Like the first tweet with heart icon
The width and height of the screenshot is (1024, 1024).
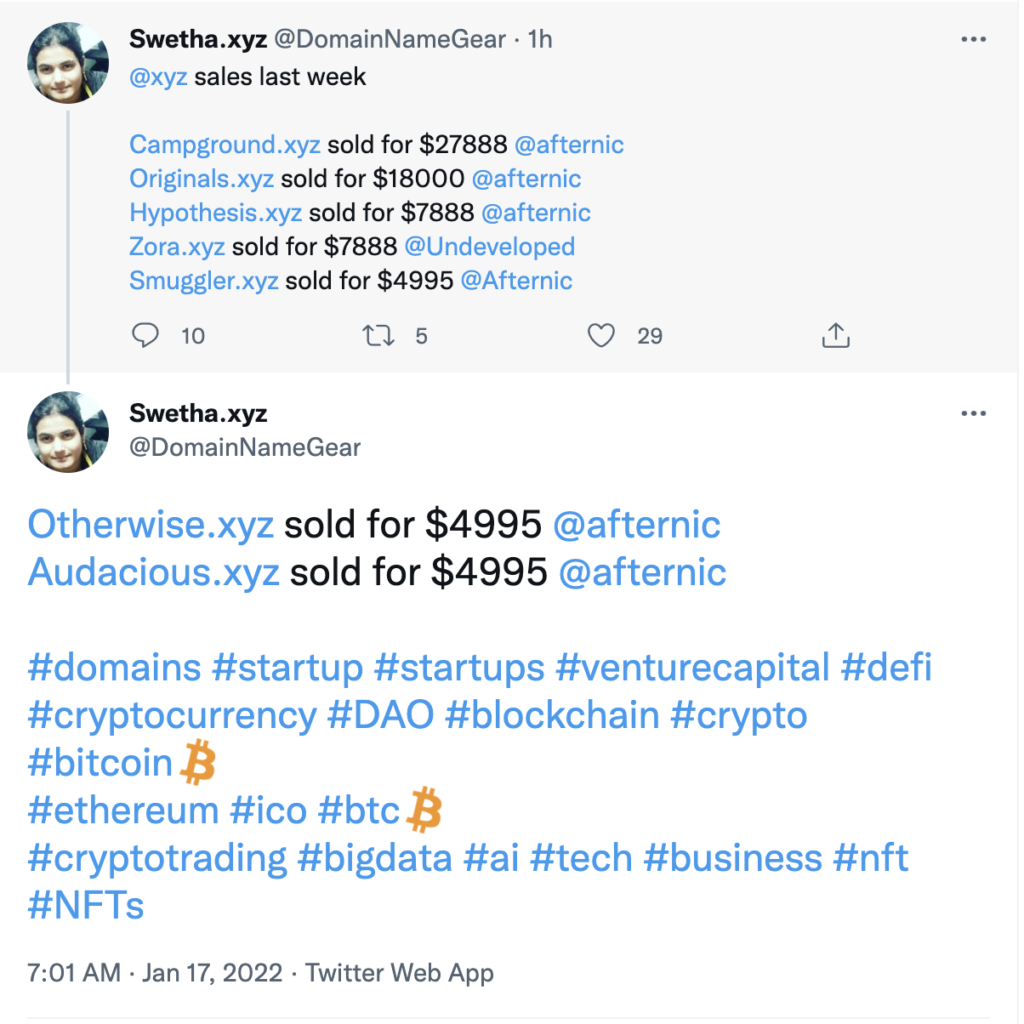point(601,336)
